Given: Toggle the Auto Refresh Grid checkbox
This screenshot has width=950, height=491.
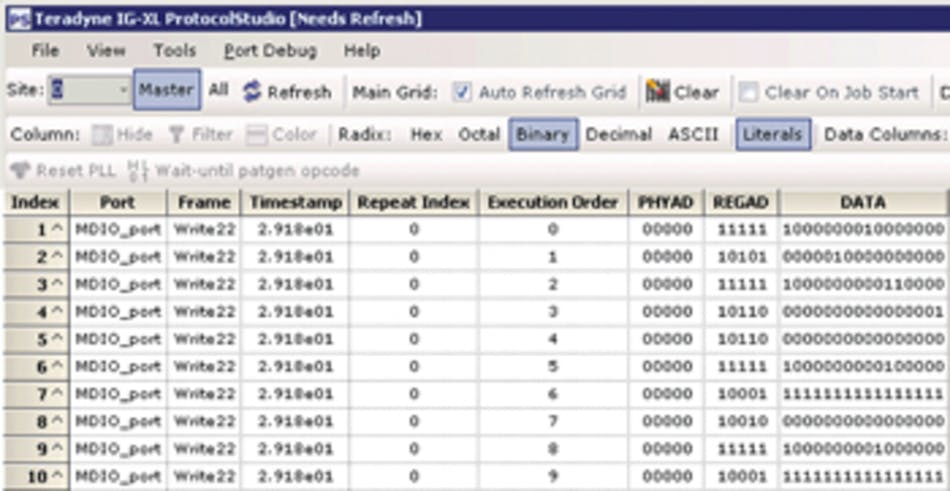Looking at the screenshot, I should pos(461,92).
